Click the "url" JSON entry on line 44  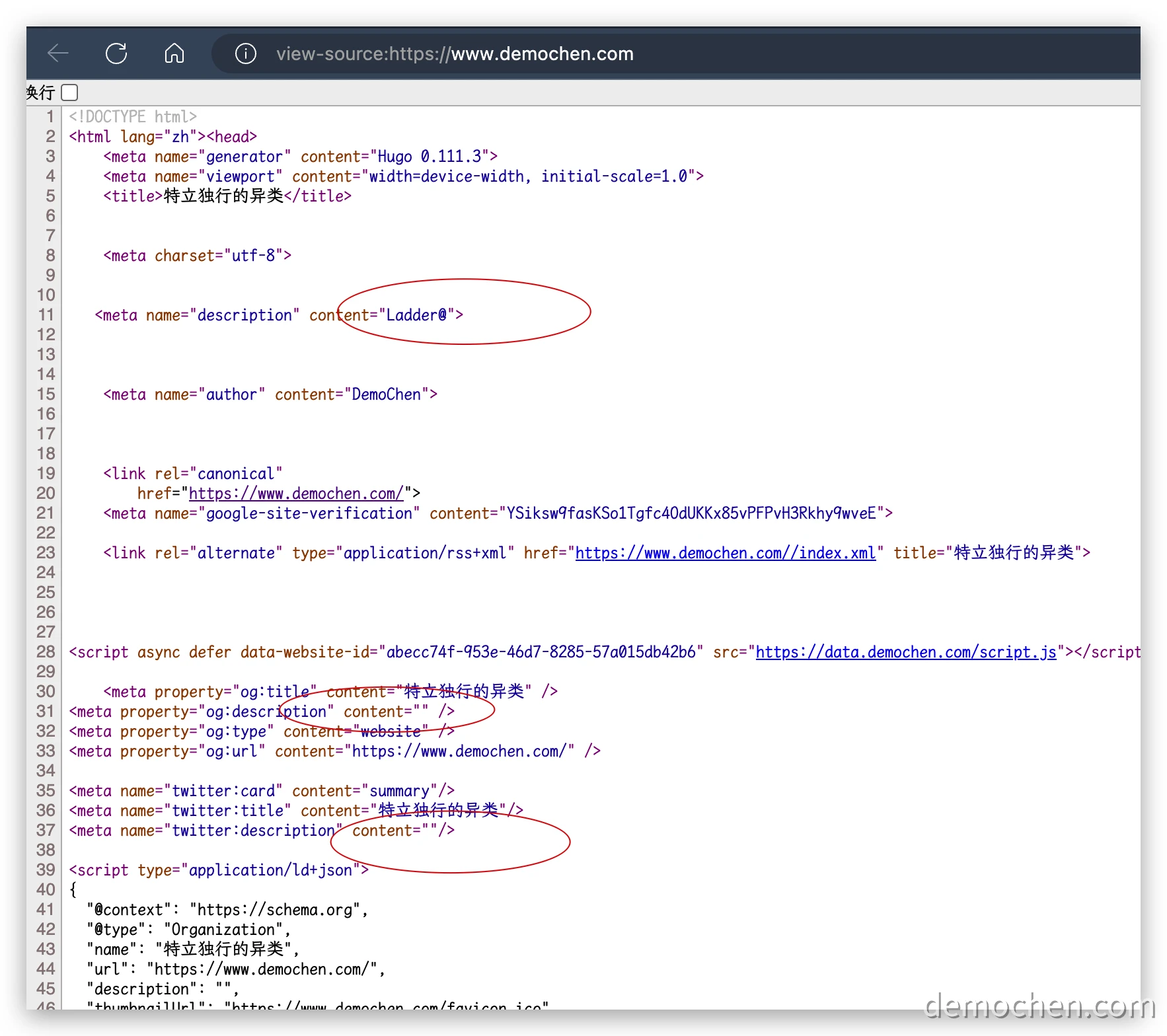click(x=236, y=969)
